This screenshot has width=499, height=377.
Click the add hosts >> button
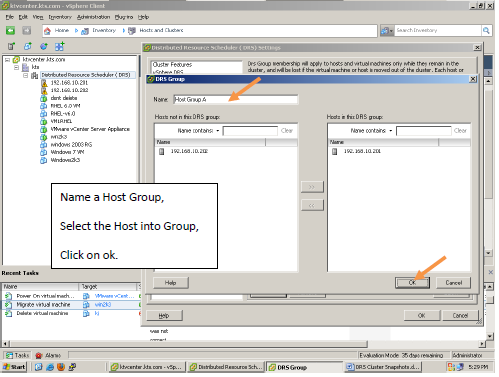pos(312,187)
